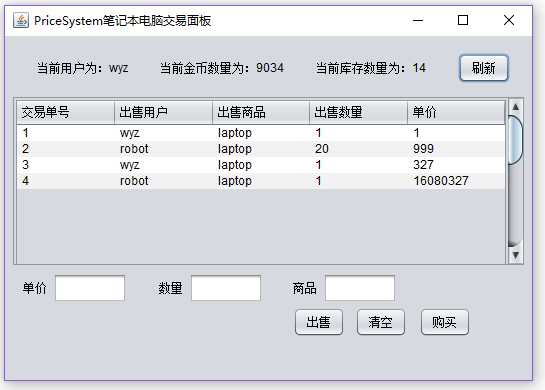Minimize the PriceSystem window
The width and height of the screenshot is (545, 390).
[x=418, y=20]
